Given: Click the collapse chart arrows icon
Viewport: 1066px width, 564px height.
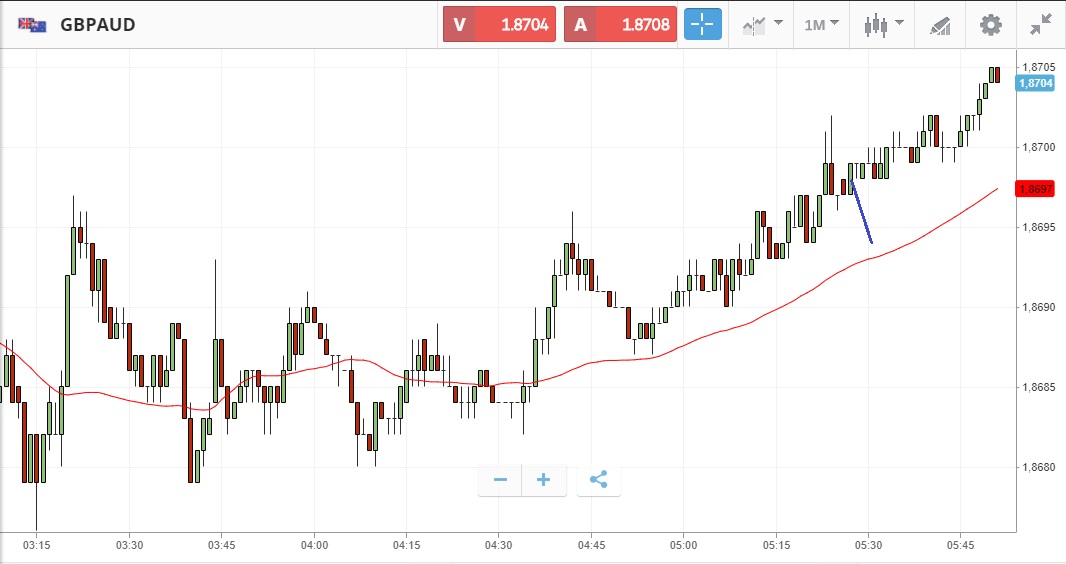Looking at the screenshot, I should click(1040, 24).
